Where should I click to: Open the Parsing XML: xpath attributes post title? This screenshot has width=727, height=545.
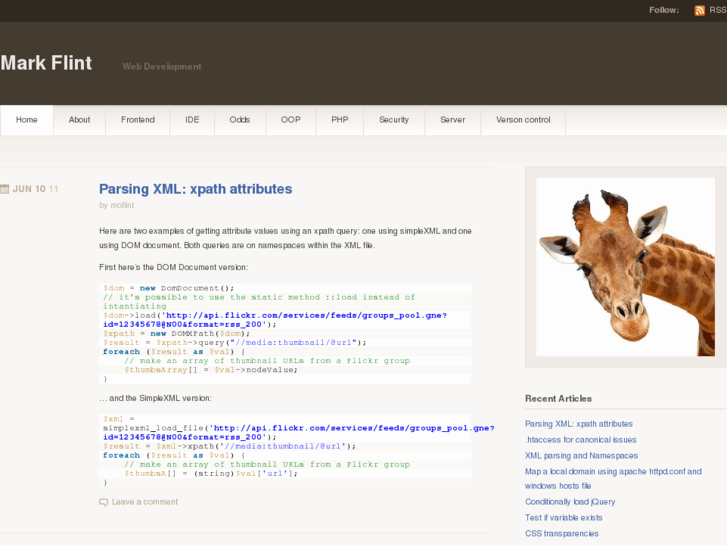point(195,188)
